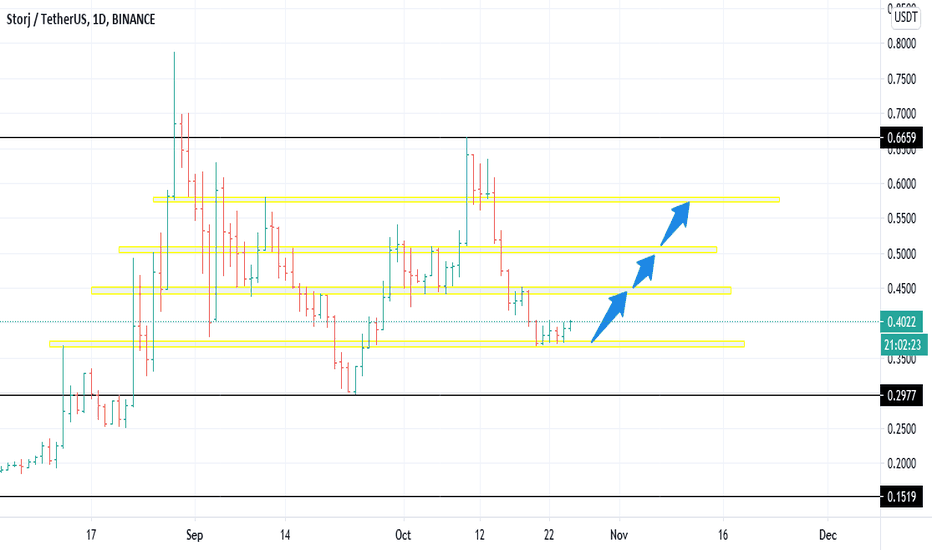
Task: Click the 0.4500 price axis value
Action: [902, 288]
